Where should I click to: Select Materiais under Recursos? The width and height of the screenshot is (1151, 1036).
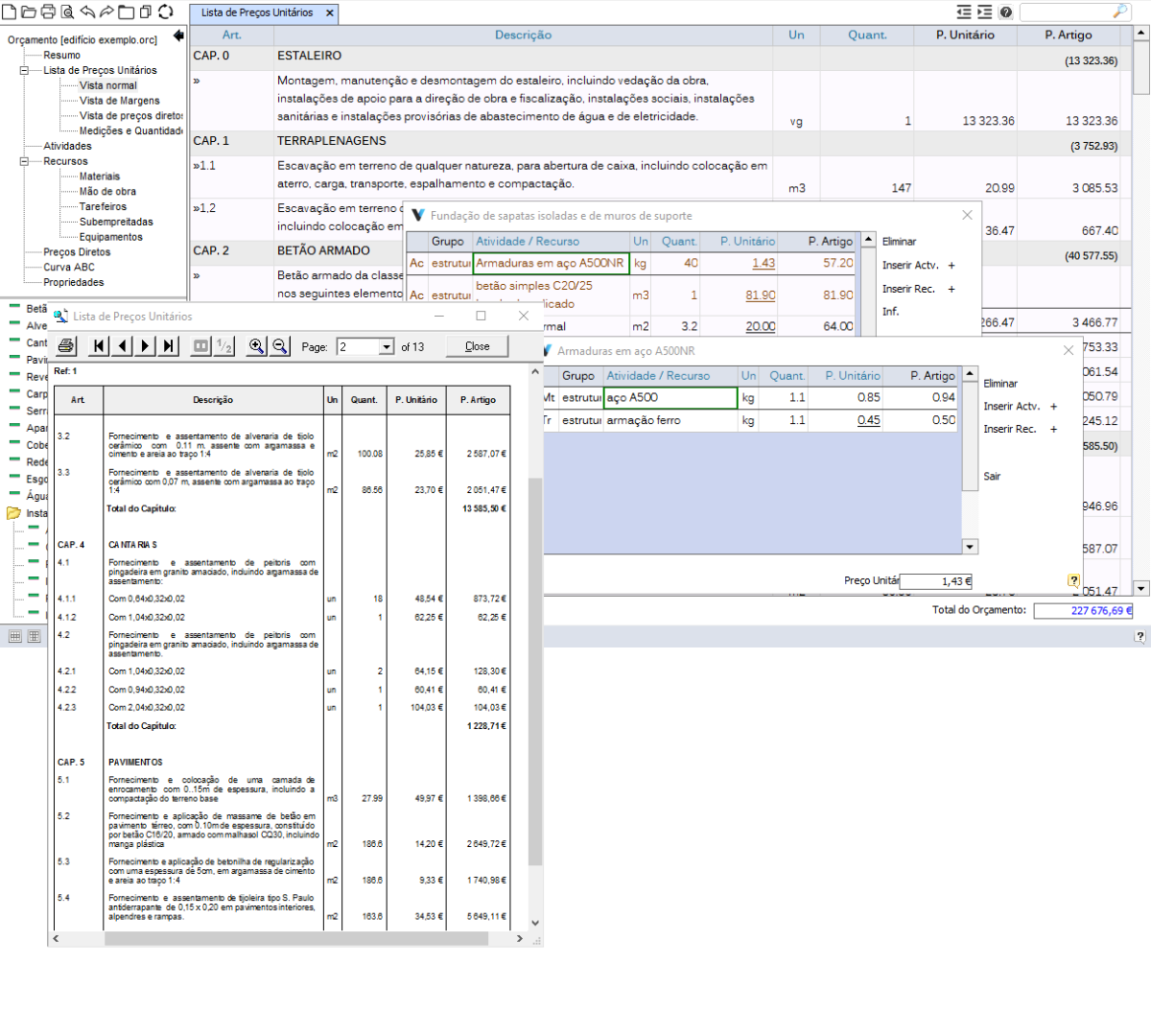point(100,177)
